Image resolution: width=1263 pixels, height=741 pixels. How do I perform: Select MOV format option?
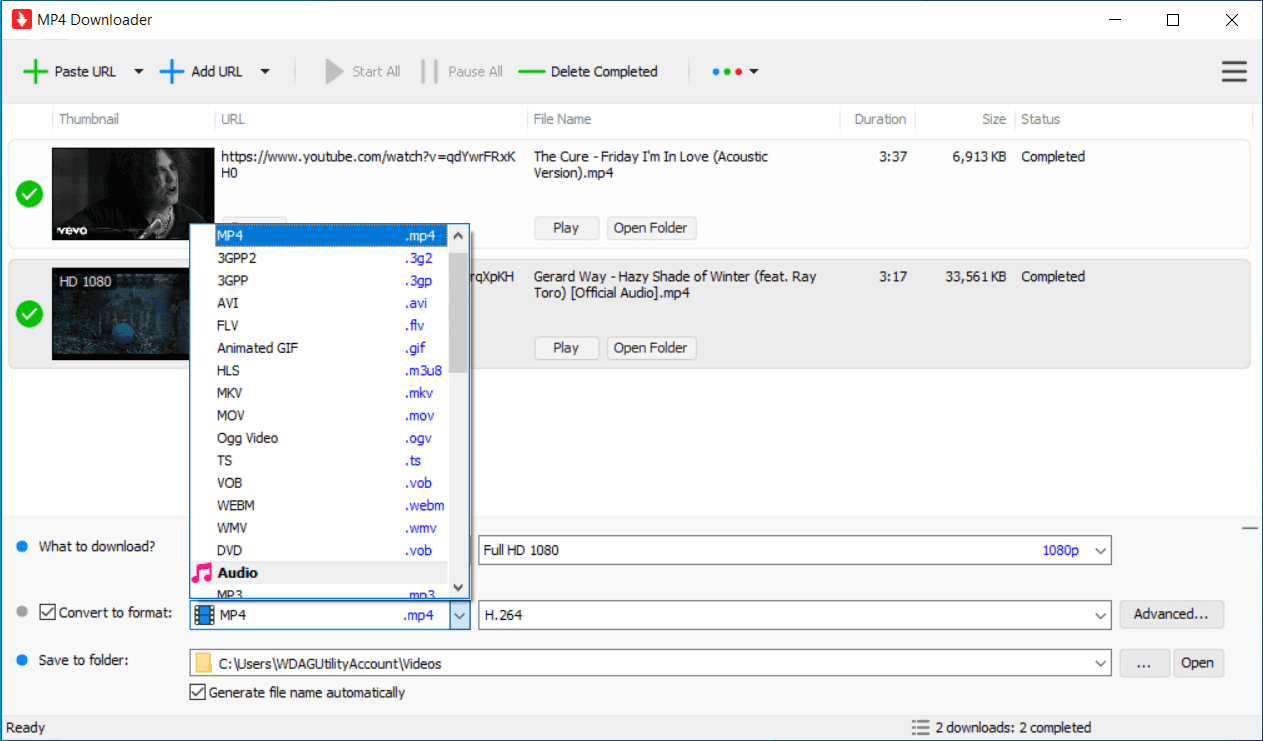pyautogui.click(x=320, y=415)
